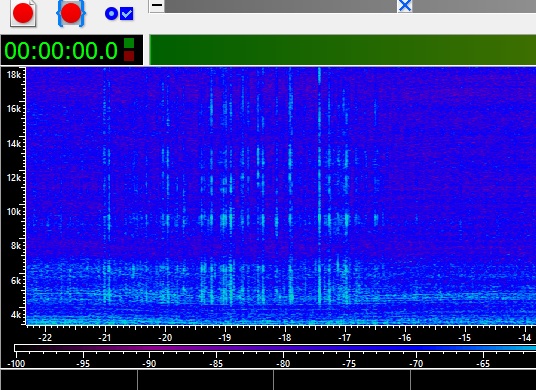The image size is (536, 390).
Task: Click the 10k frequency axis label
Action: 14,212
